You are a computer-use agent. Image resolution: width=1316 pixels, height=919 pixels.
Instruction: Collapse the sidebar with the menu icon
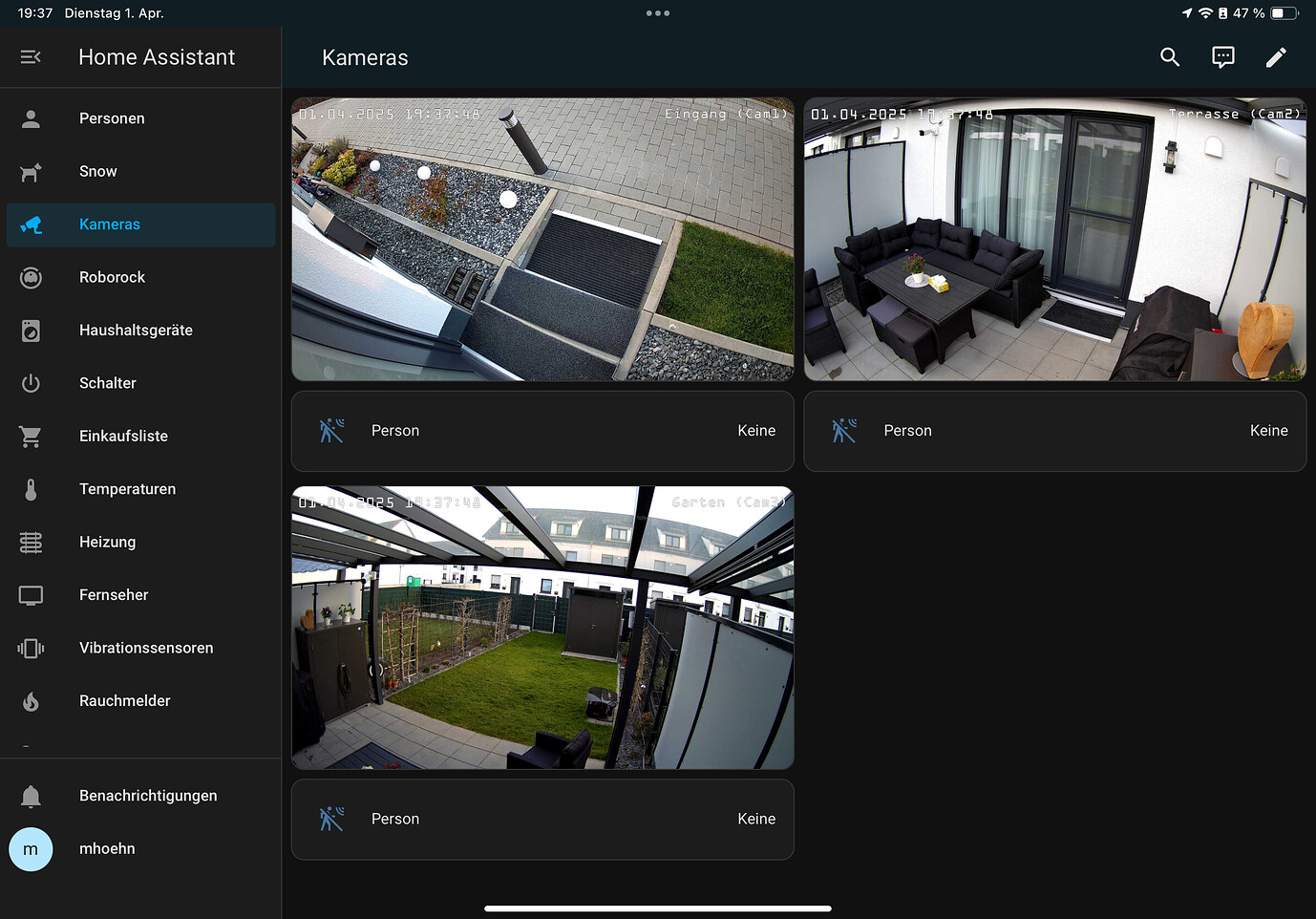pos(31,57)
